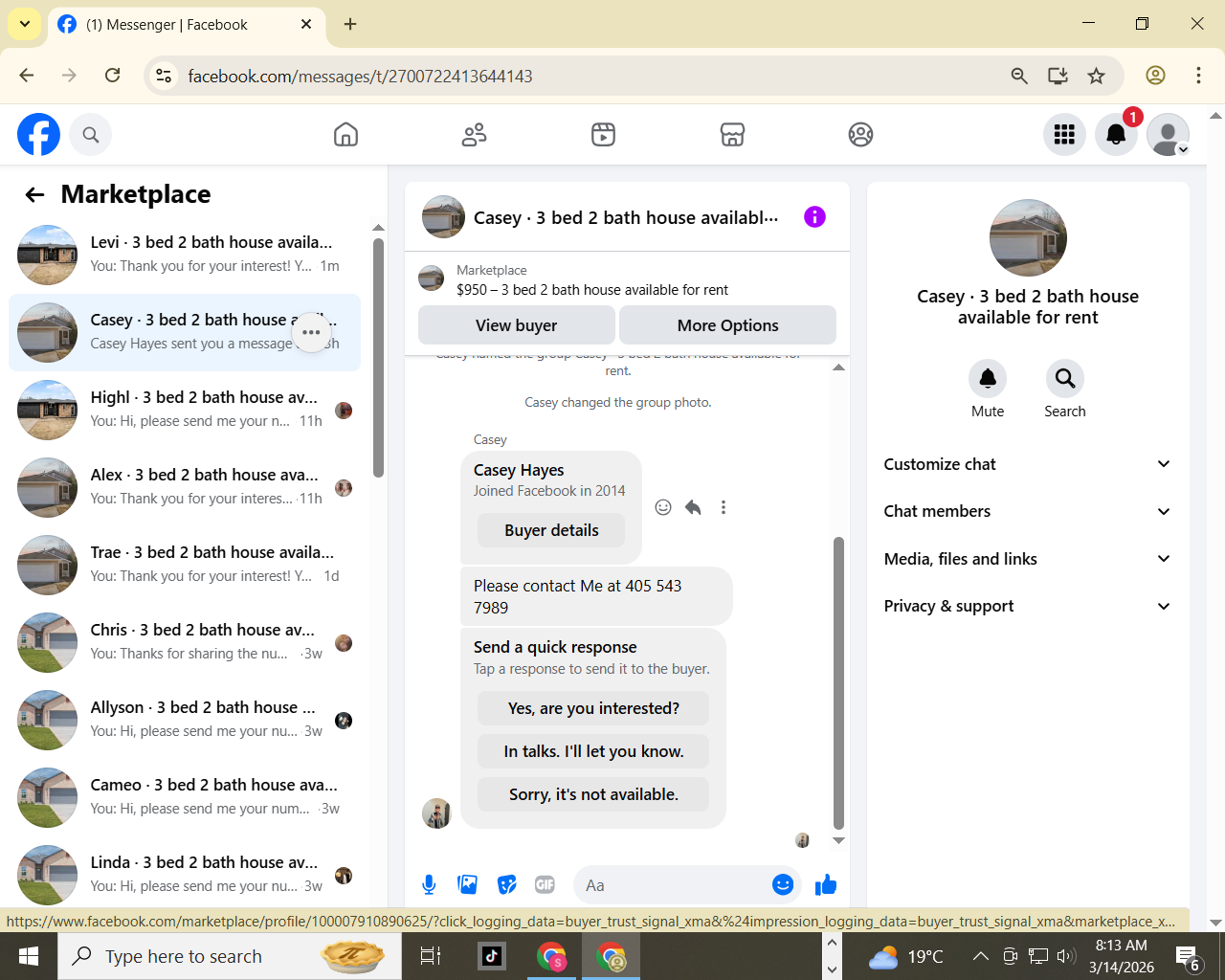The width and height of the screenshot is (1225, 980).
Task: Send quick response 'In talks. I'll let you know.'
Action: (593, 751)
